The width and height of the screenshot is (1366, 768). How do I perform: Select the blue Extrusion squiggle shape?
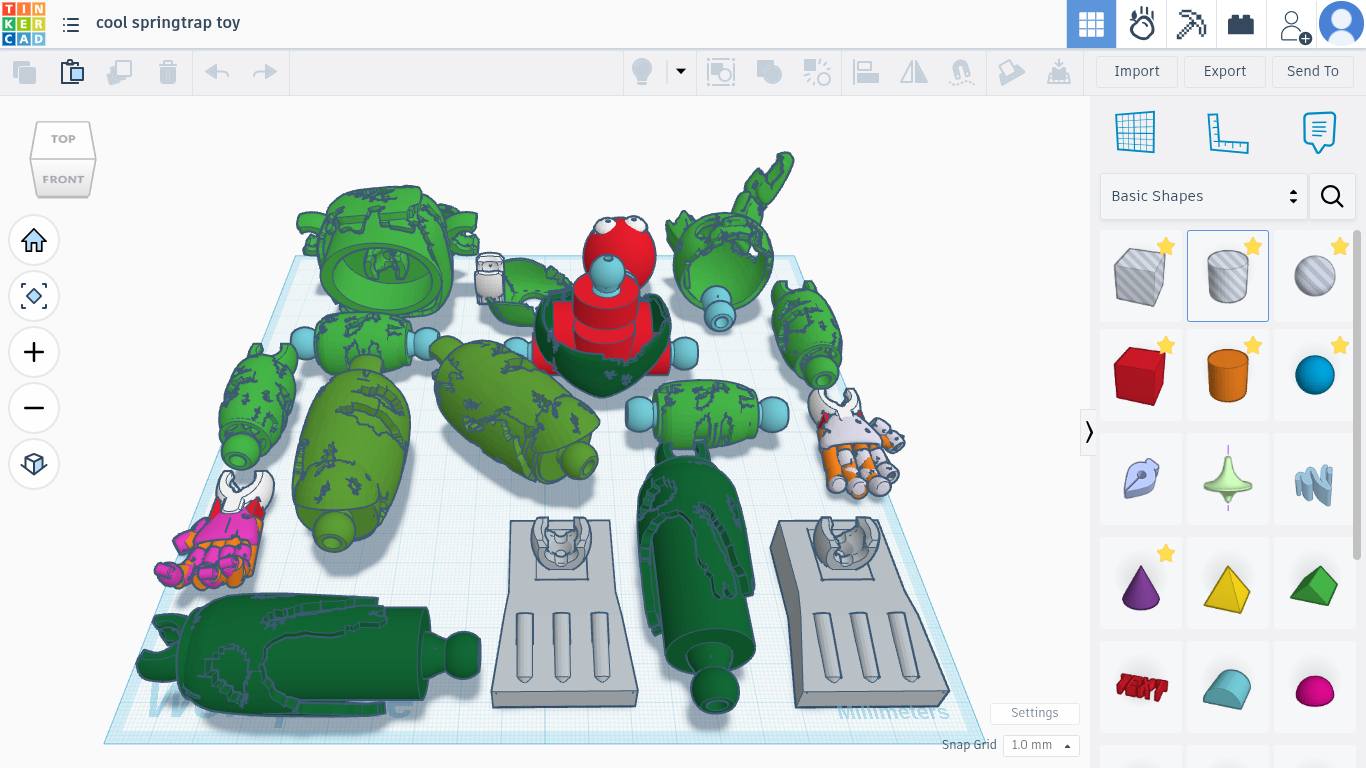[1313, 479]
